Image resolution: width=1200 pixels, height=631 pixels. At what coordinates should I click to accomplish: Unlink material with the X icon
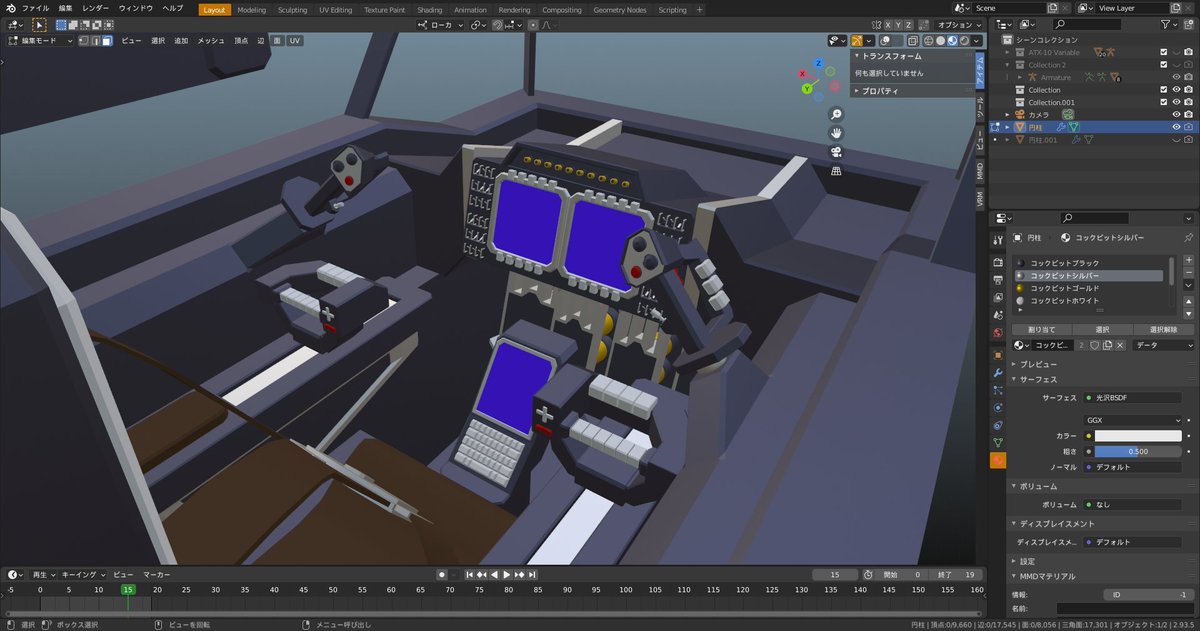pyautogui.click(x=1120, y=345)
